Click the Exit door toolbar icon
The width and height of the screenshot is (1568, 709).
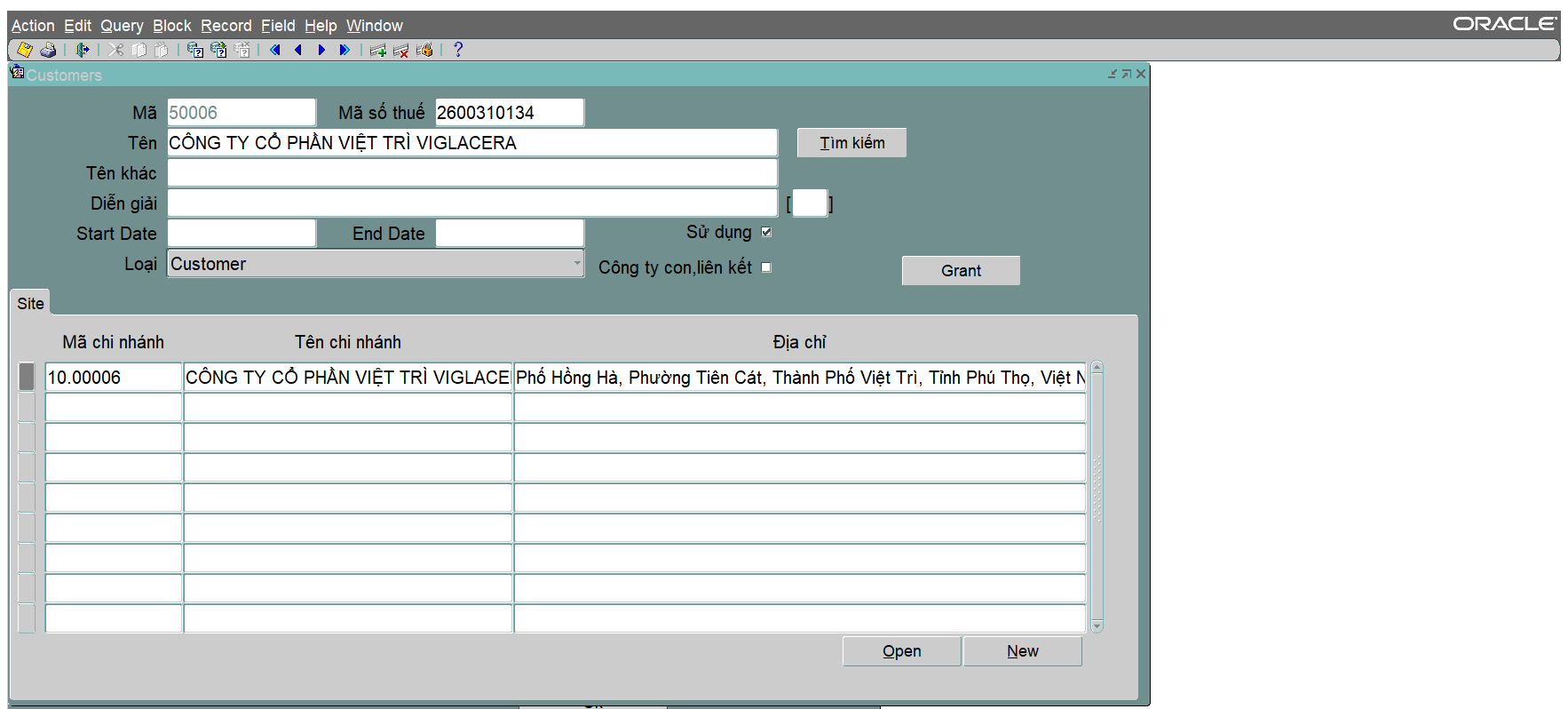pyautogui.click(x=83, y=50)
